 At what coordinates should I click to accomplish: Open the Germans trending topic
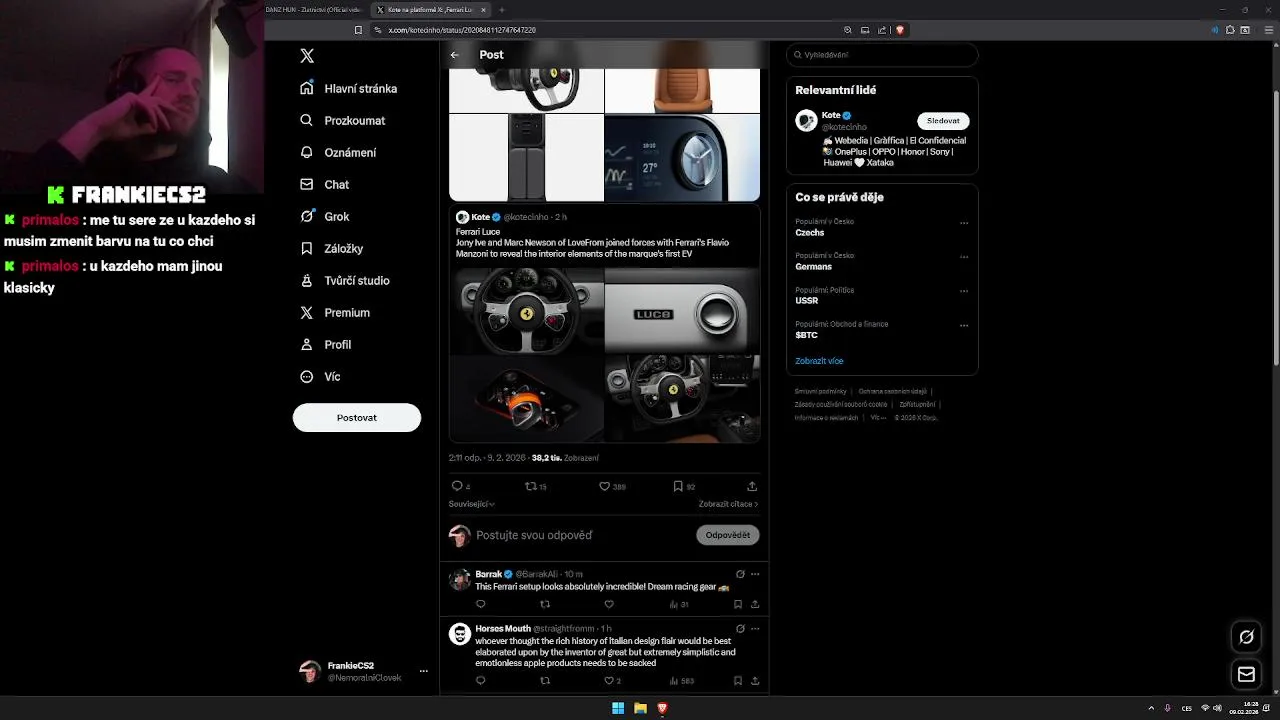[x=813, y=266]
